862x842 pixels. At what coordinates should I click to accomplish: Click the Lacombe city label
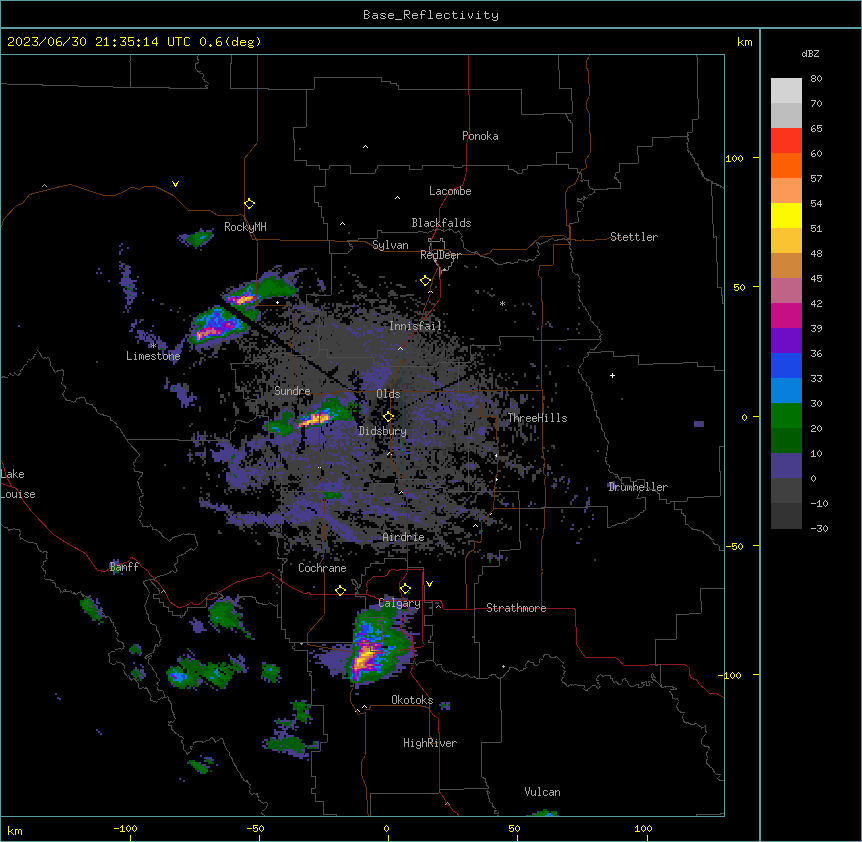pos(450,191)
